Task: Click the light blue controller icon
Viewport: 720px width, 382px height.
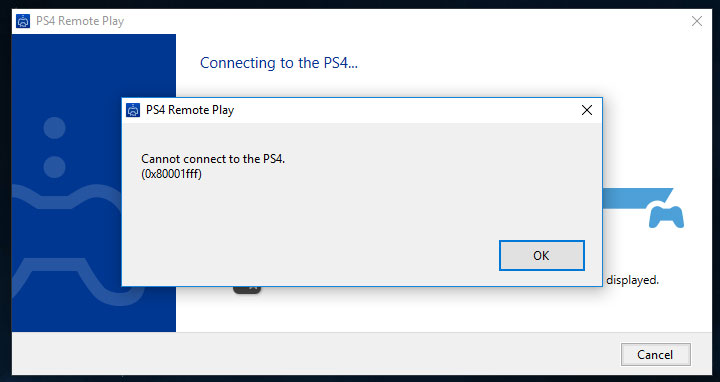Action: coord(666,217)
